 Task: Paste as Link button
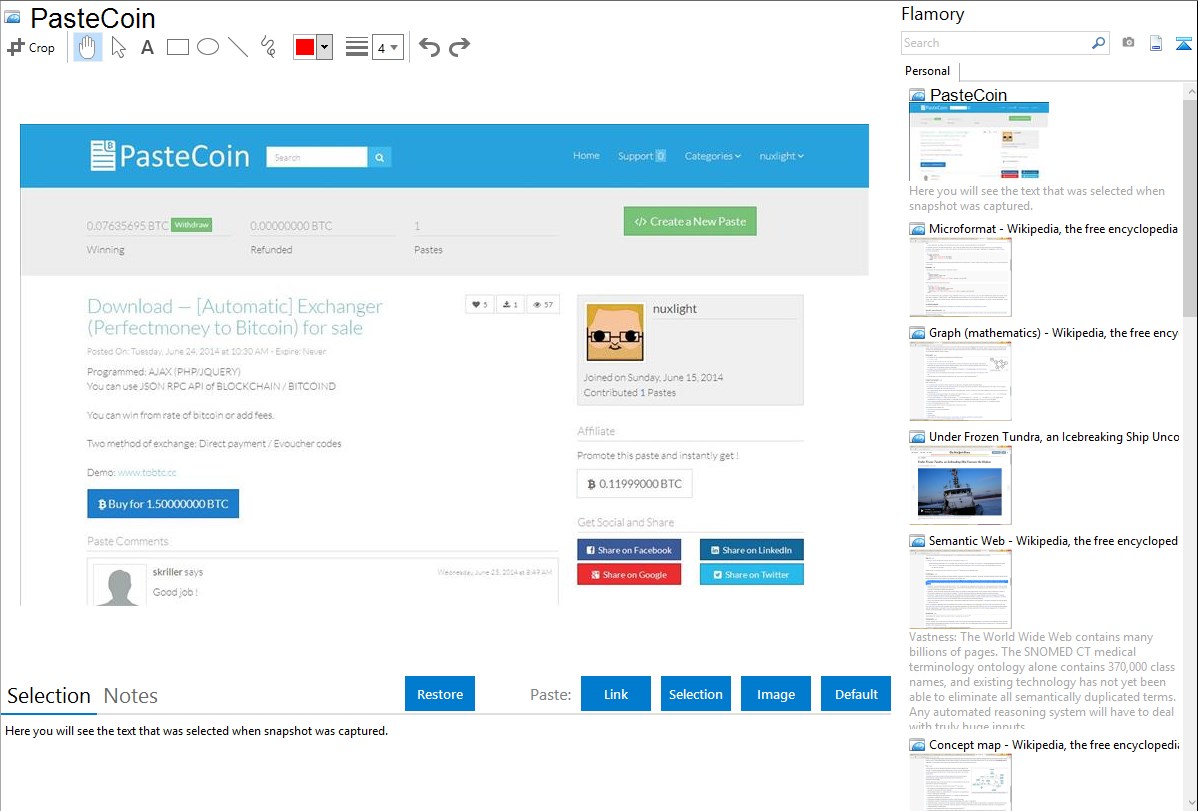coord(616,694)
